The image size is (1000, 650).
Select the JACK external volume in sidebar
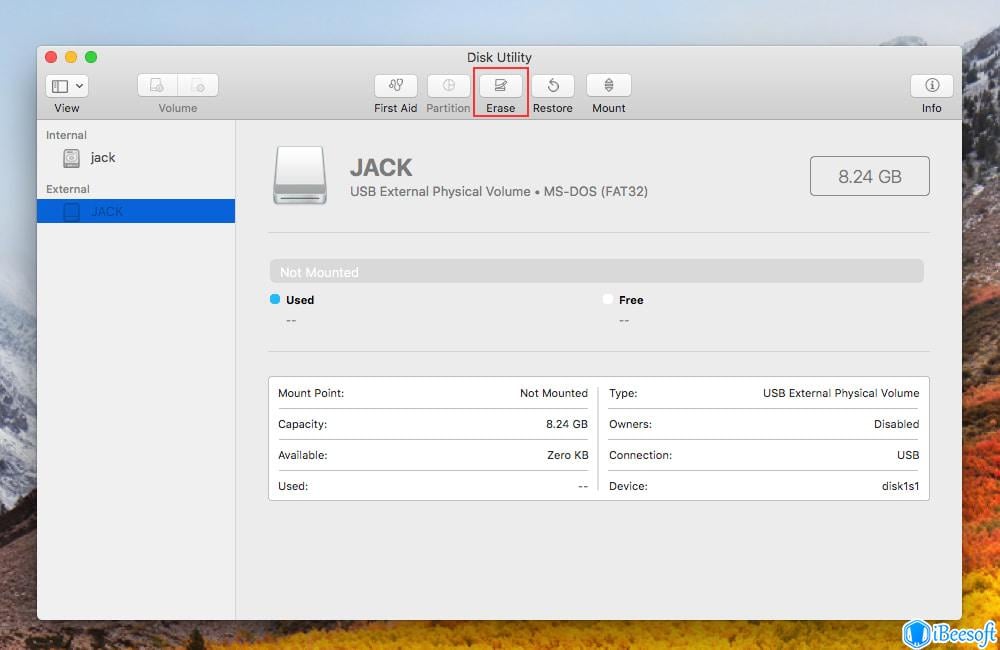pyautogui.click(x=103, y=211)
